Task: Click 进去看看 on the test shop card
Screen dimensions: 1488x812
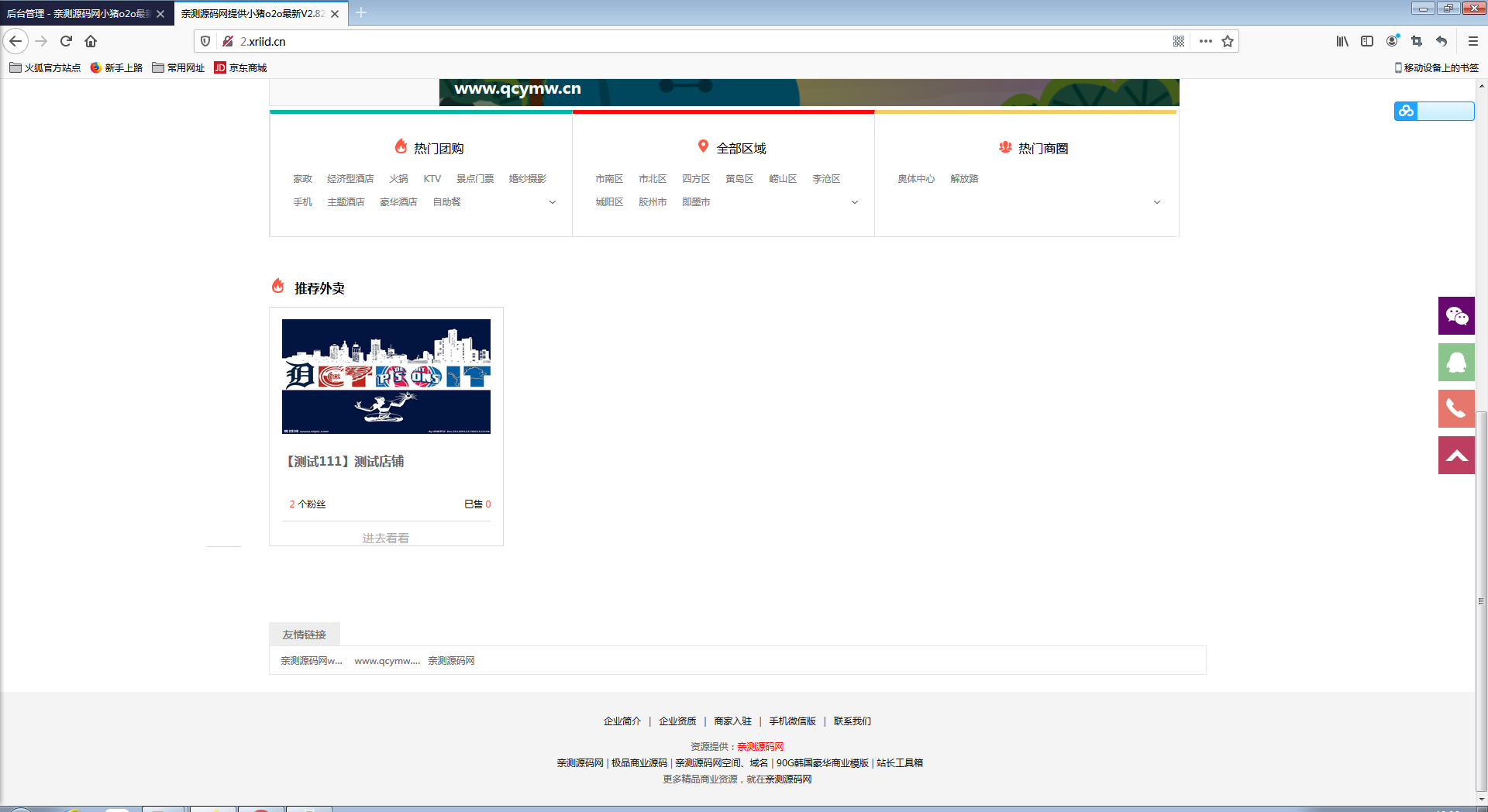Action: coord(386,536)
